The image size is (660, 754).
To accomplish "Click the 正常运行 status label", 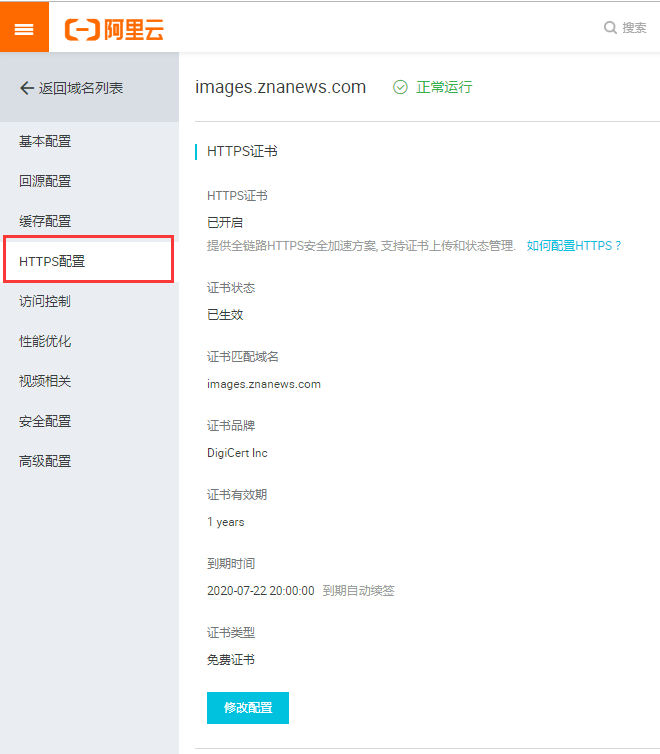I will click(444, 87).
